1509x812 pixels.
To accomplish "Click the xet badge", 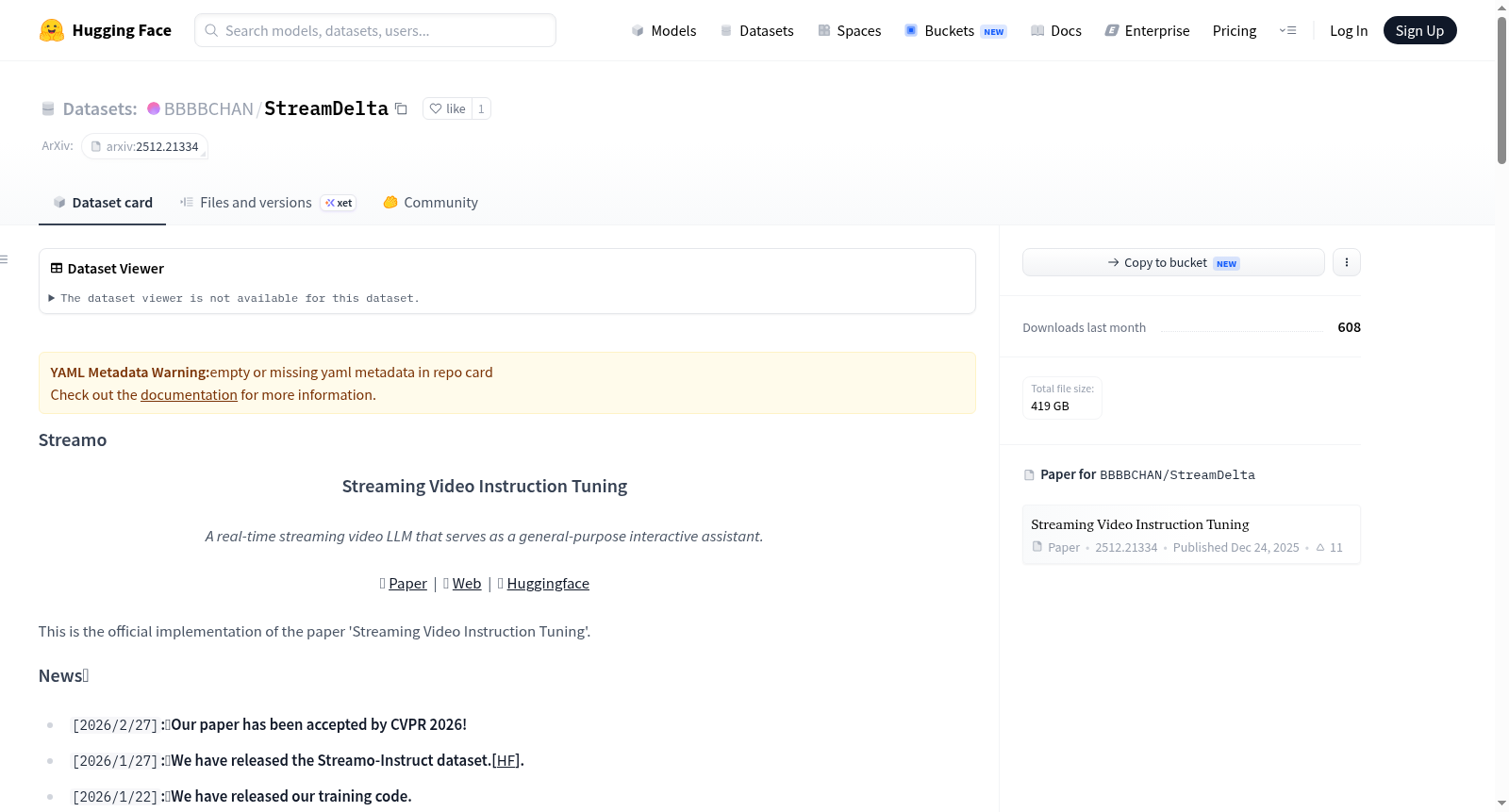I will 339,203.
